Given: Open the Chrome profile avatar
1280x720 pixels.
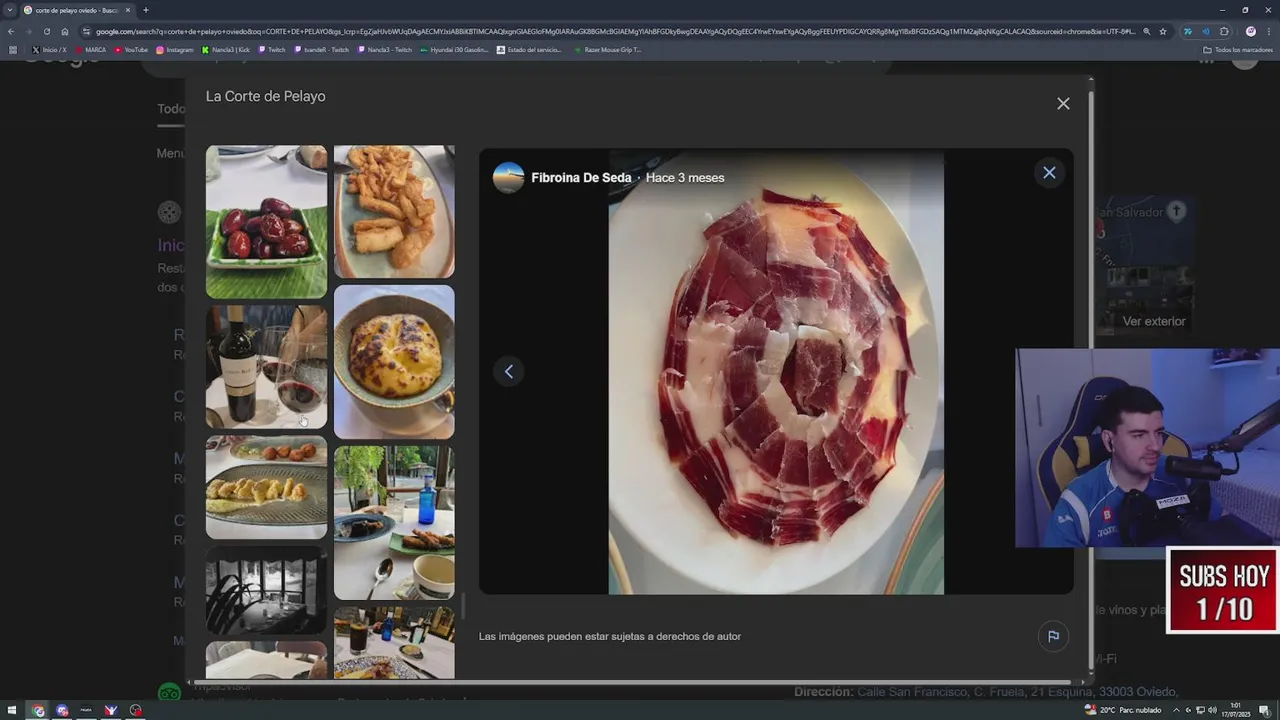Looking at the screenshot, I should (x=1250, y=31).
